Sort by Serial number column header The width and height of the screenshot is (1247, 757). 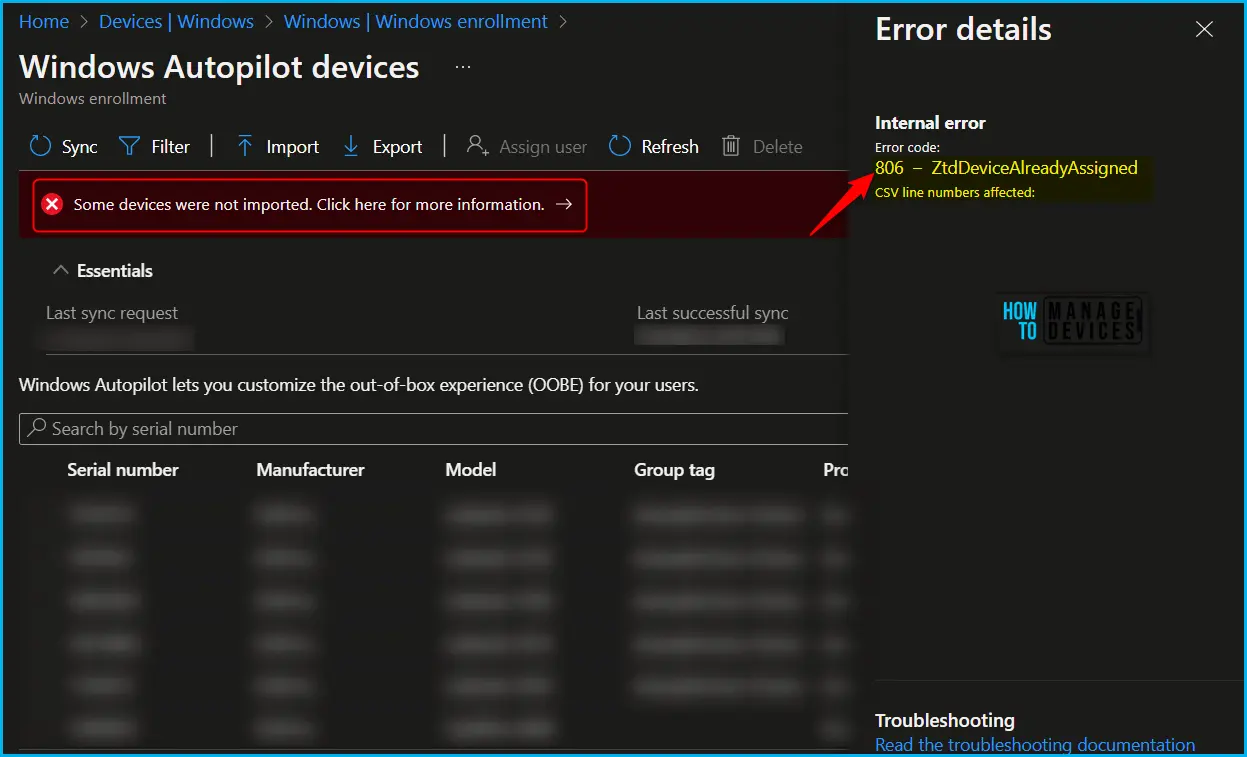[123, 469]
